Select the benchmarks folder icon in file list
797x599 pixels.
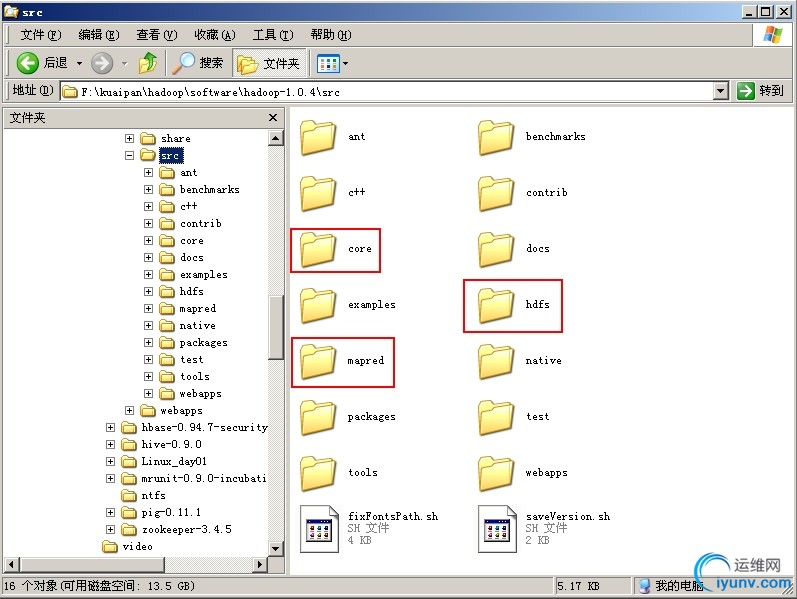pos(496,137)
